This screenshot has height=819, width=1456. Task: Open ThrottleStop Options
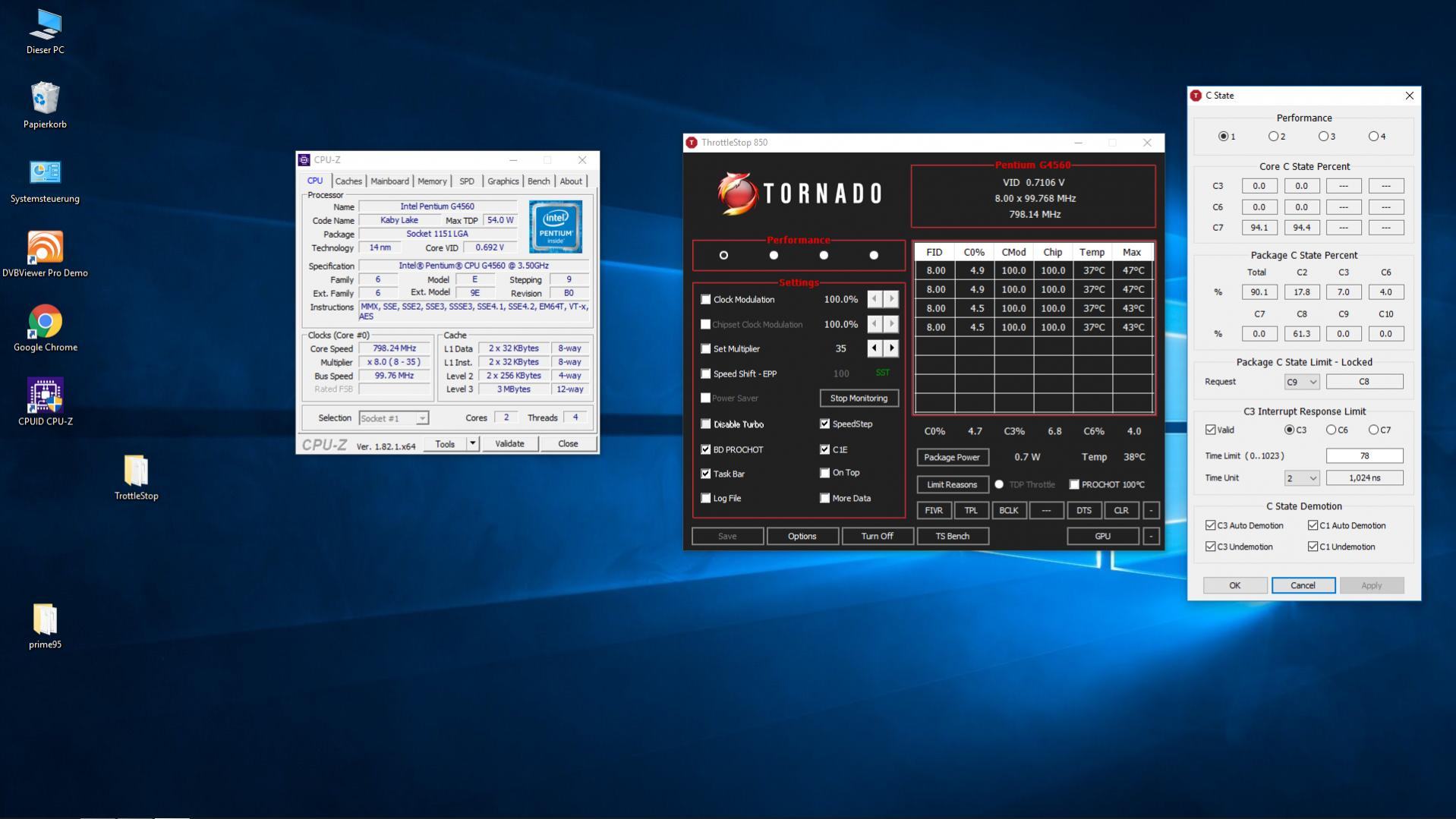[x=802, y=536]
